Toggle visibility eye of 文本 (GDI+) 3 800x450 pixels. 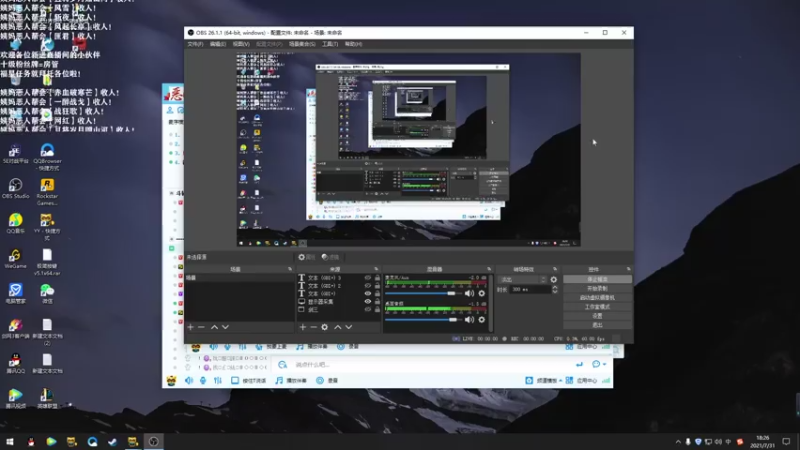(367, 278)
